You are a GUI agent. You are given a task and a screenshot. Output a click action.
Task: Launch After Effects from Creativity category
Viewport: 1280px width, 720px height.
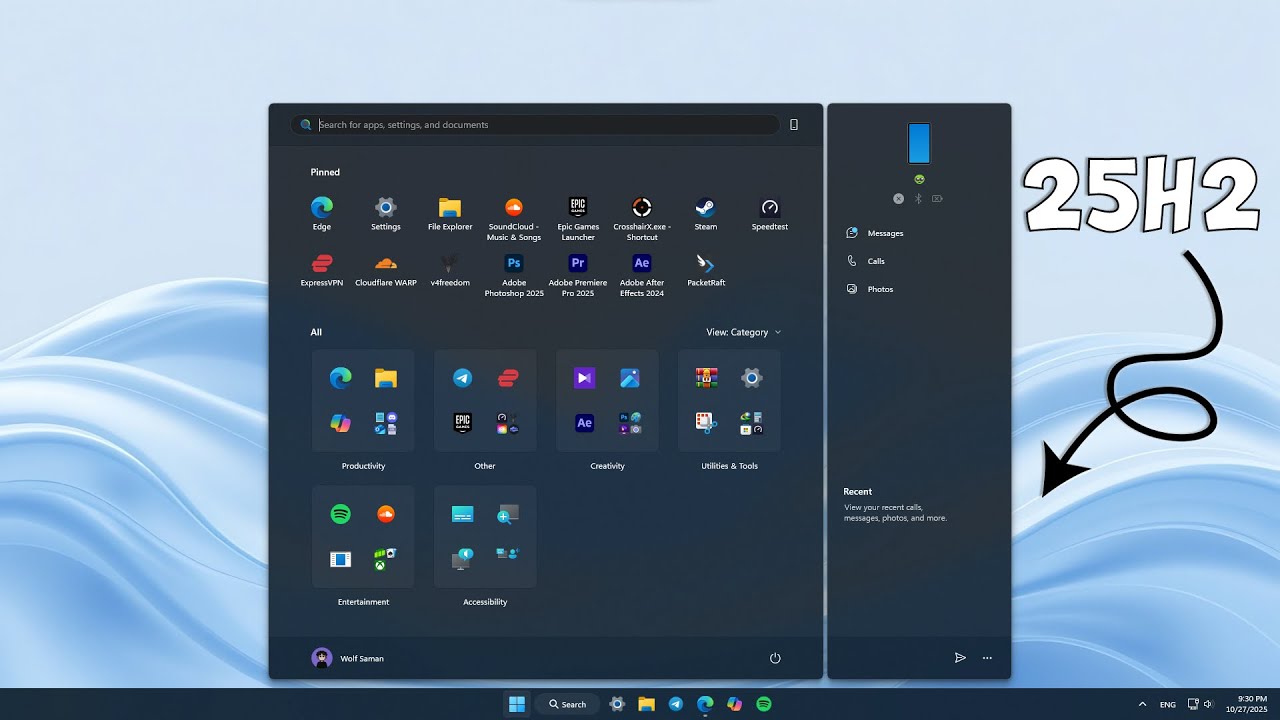tap(585, 423)
